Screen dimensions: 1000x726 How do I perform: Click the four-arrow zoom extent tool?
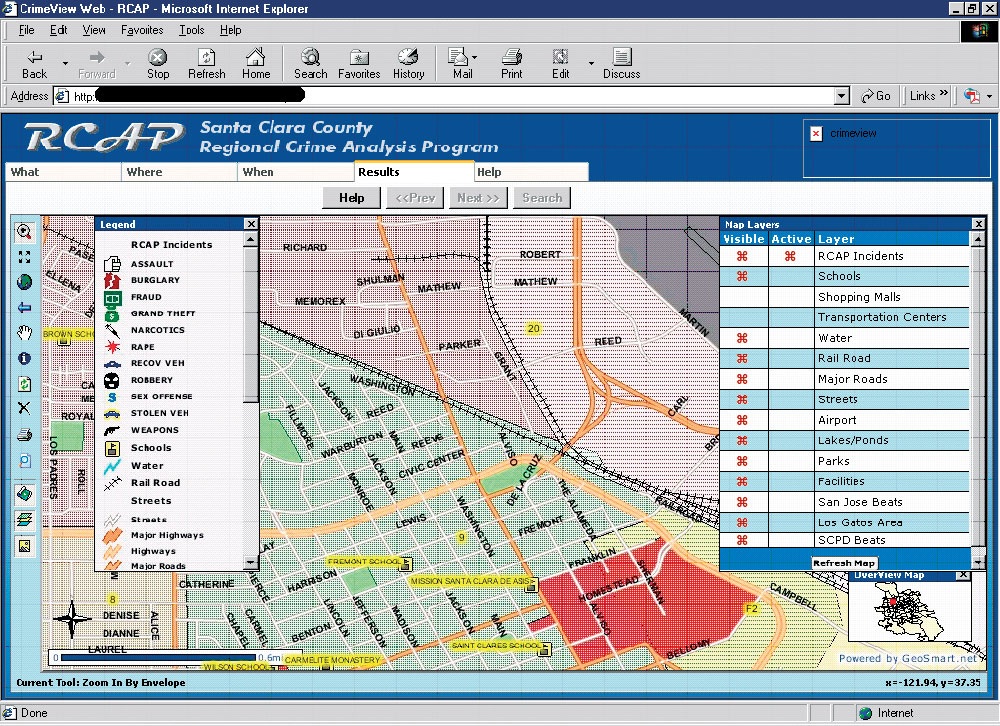(x=24, y=256)
